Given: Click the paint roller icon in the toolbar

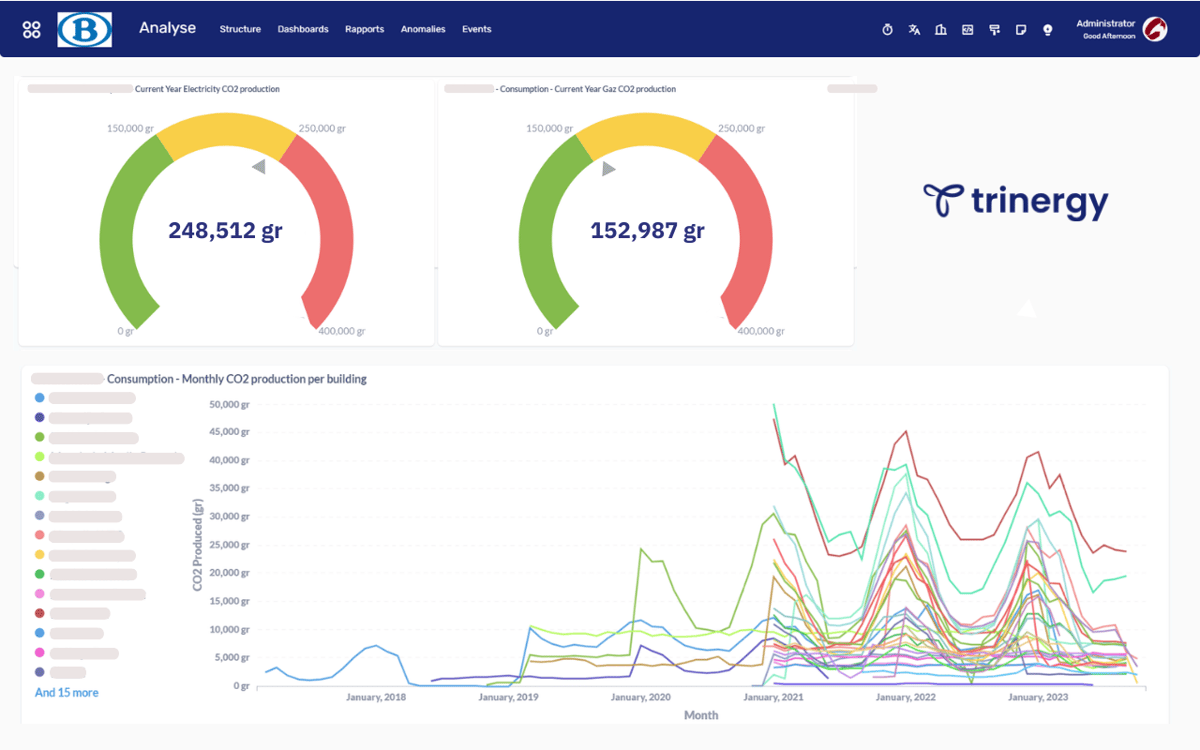Looking at the screenshot, I should 994,30.
